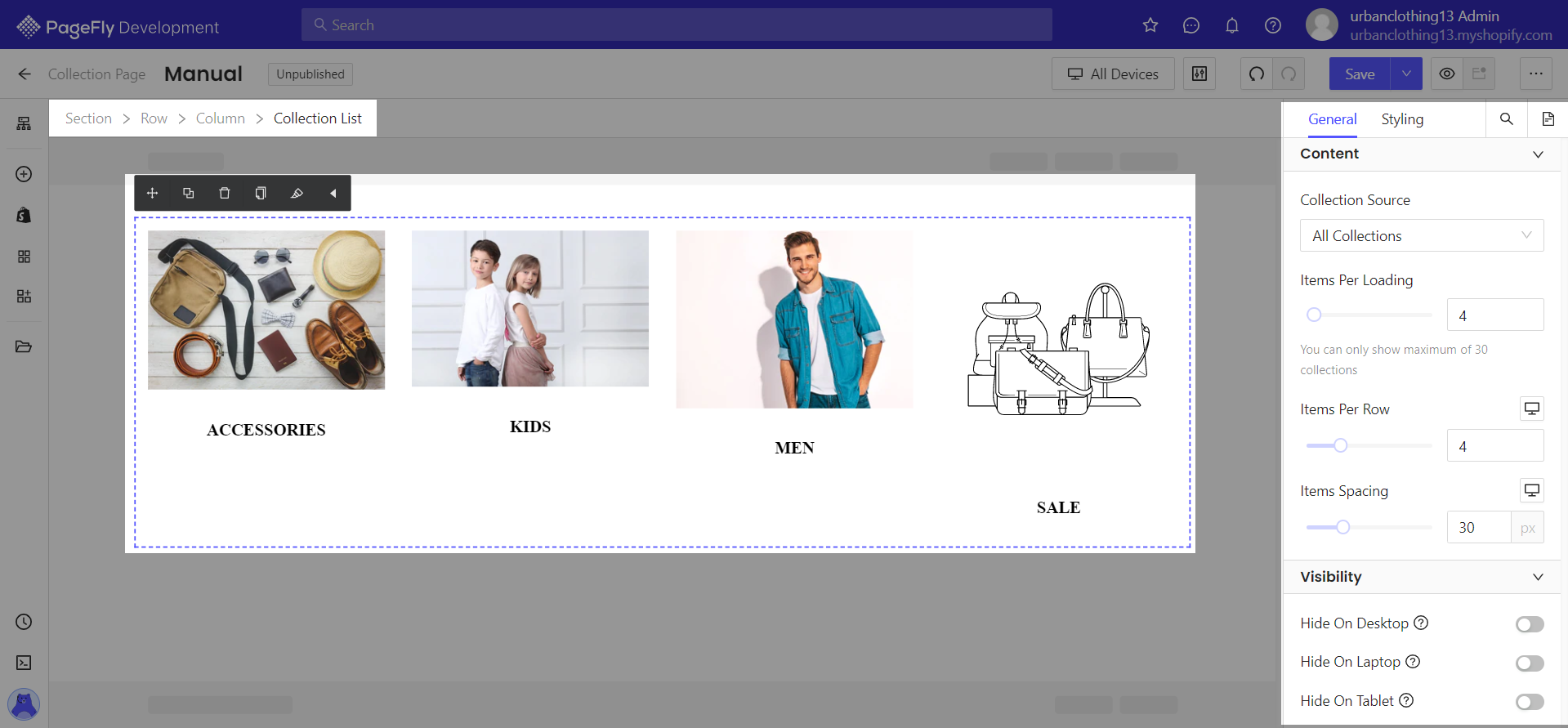Open the terminal console icon in sidebar

click(x=24, y=663)
